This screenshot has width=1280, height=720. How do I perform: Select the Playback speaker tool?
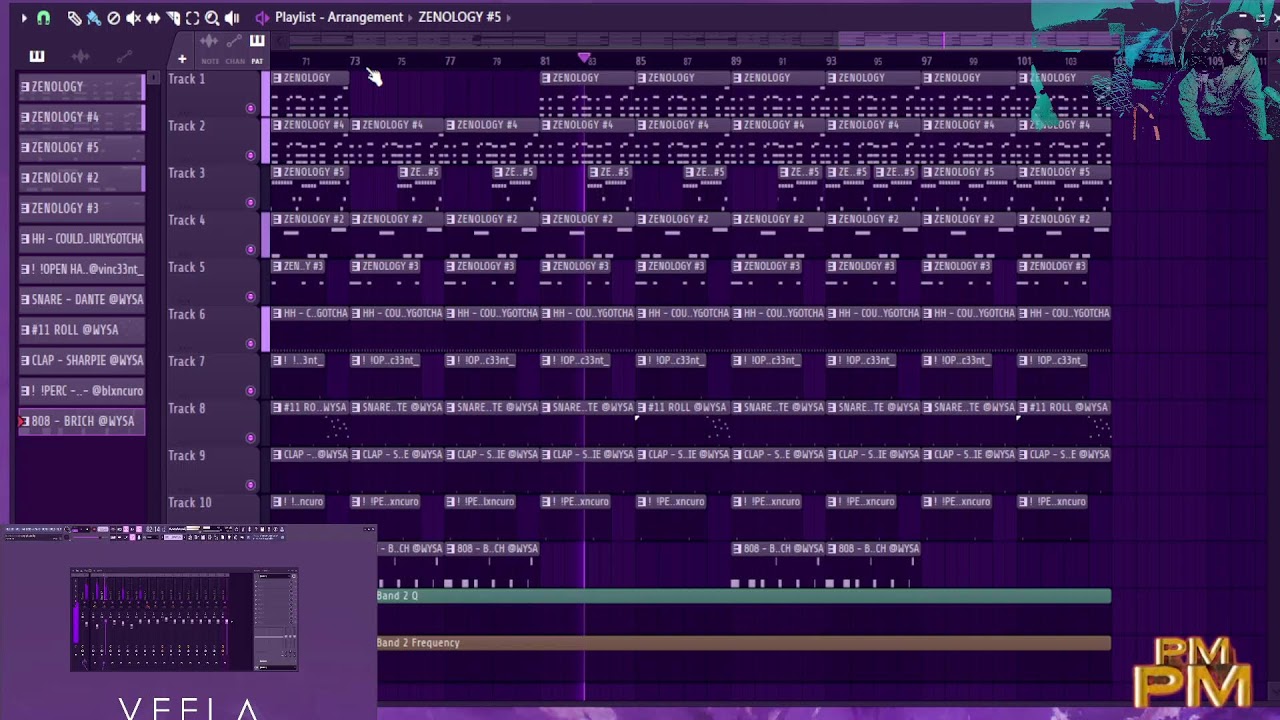[x=232, y=17]
